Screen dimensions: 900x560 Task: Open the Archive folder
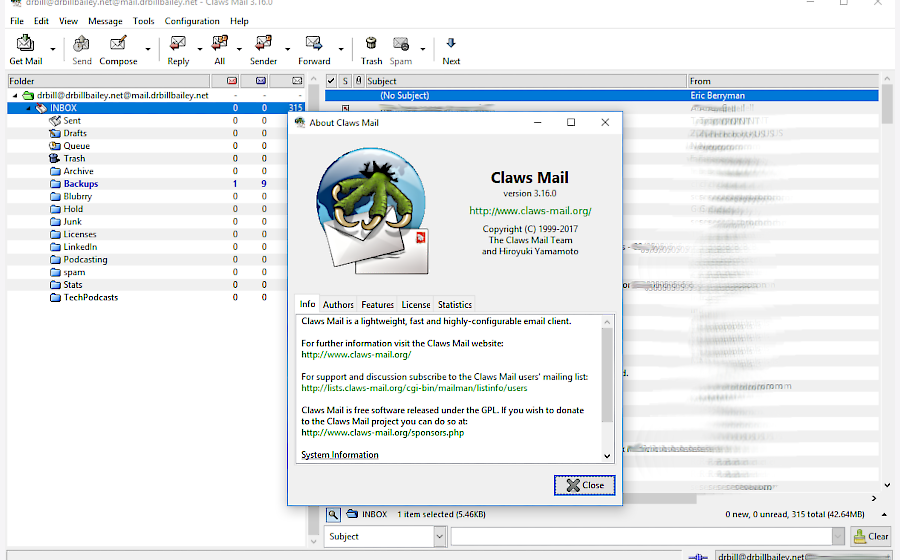(78, 171)
